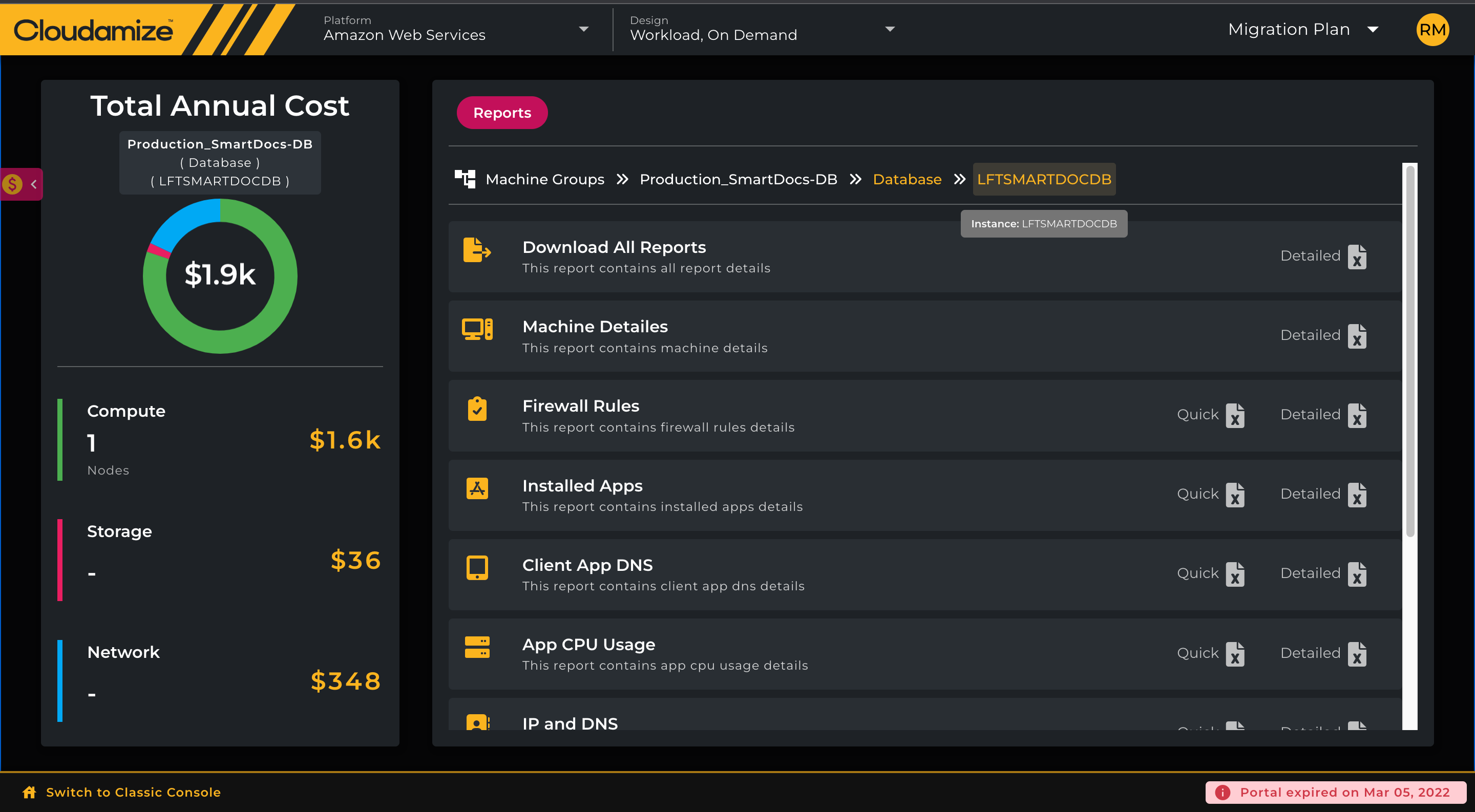Image resolution: width=1475 pixels, height=812 pixels.
Task: Expand the Migration Plan menu
Action: (1303, 29)
